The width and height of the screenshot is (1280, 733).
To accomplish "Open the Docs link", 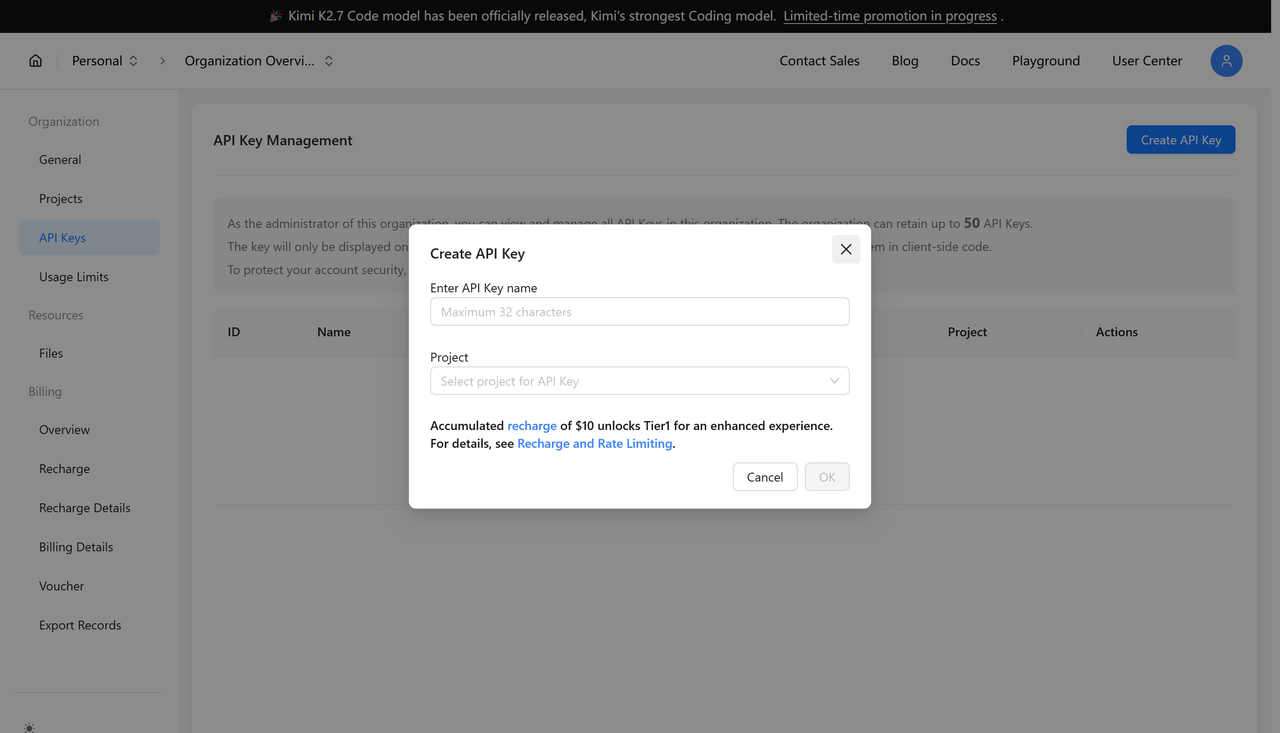I will click(x=965, y=61).
